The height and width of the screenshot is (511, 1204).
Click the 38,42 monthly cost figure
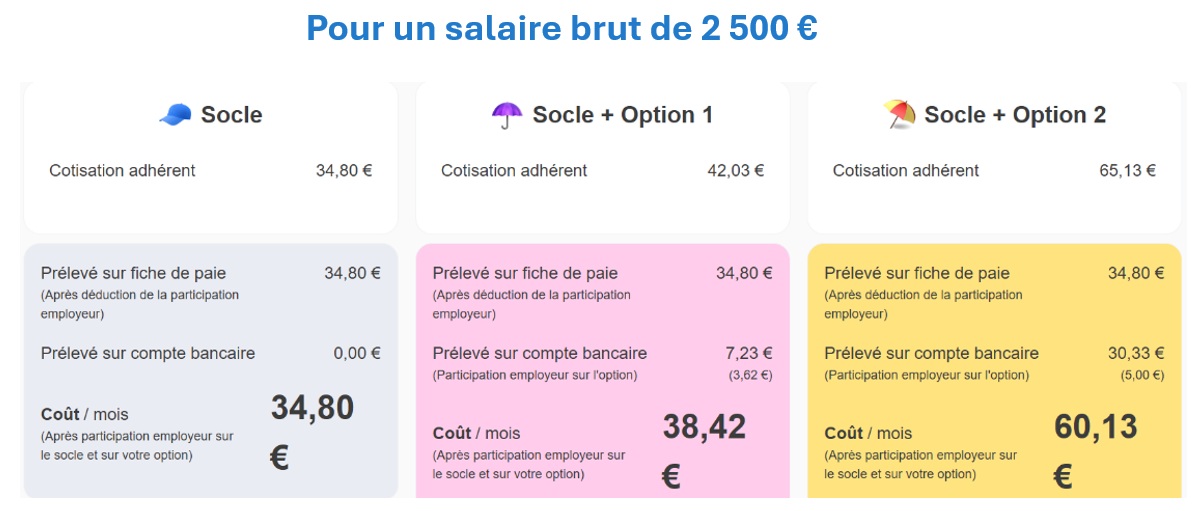click(704, 427)
